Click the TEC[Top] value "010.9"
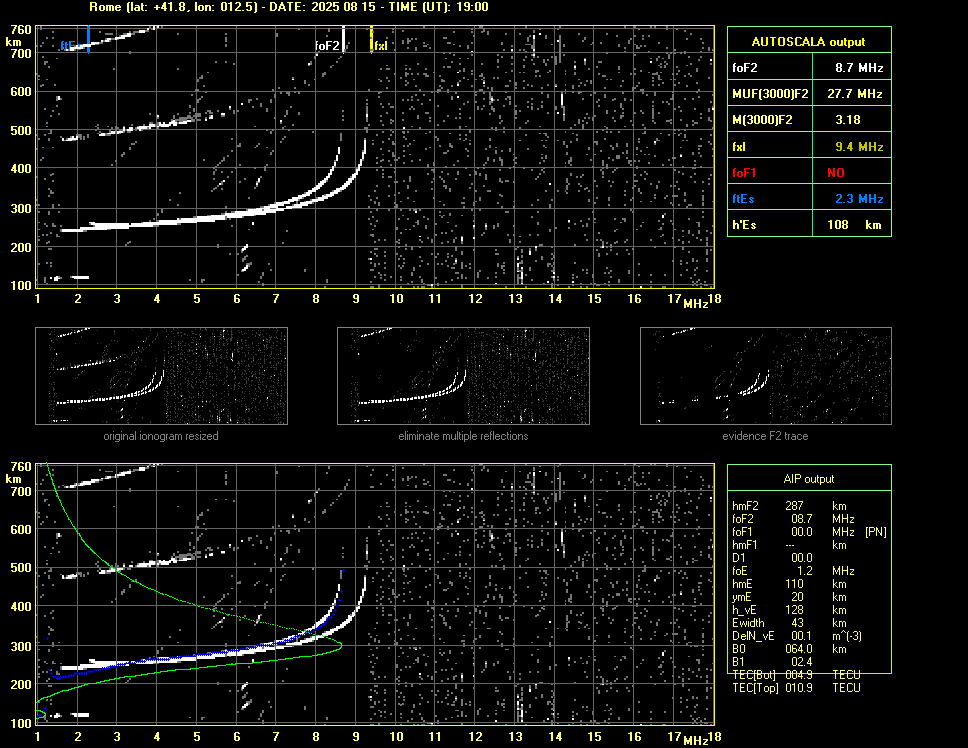Image resolution: width=968 pixels, height=748 pixels. click(x=799, y=688)
